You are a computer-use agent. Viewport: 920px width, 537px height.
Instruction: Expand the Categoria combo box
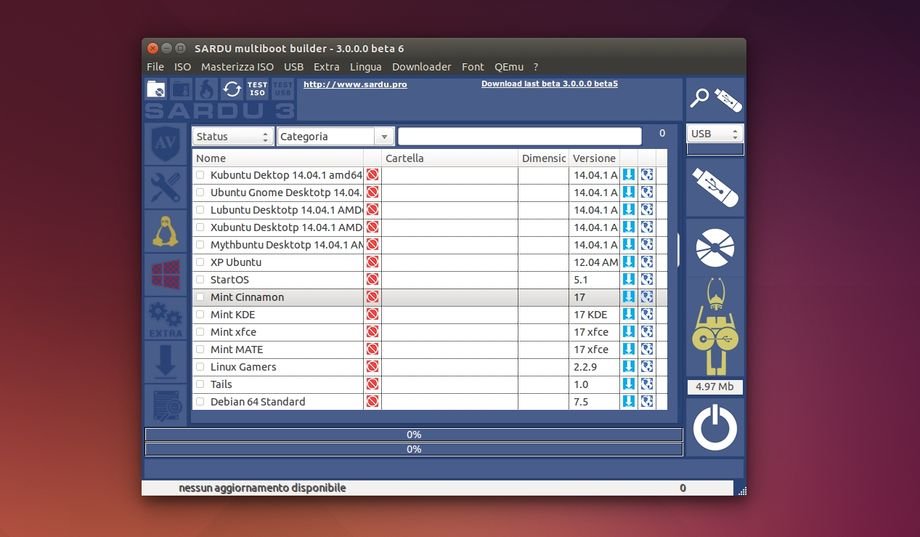click(x=334, y=136)
